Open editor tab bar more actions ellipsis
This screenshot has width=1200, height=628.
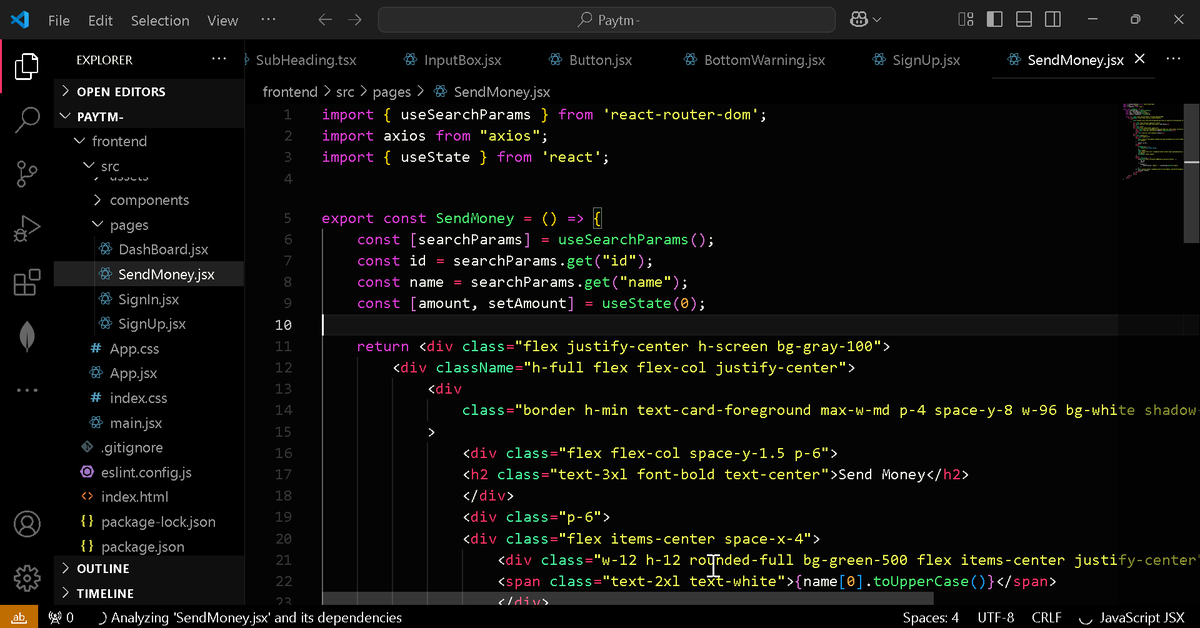1174,60
